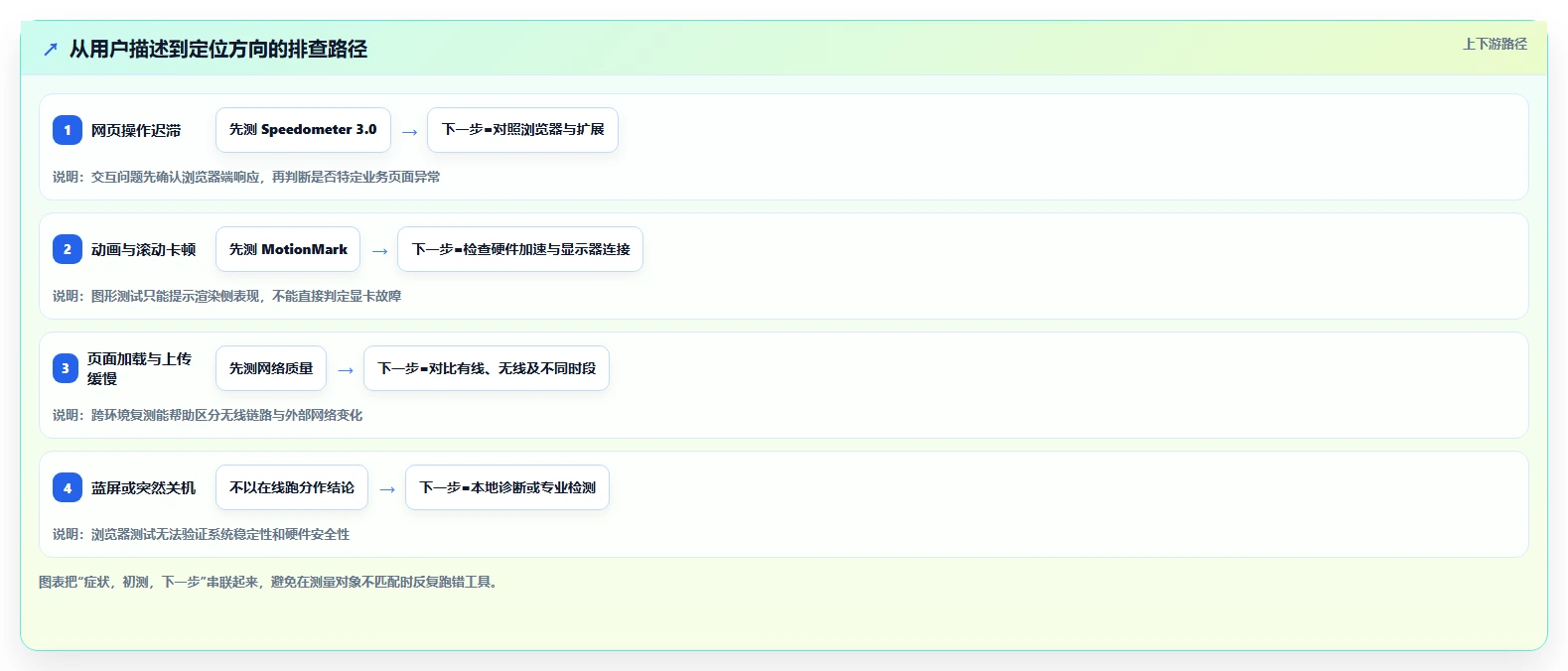Click the number 3 step badge
Screen dimensions: 1568x671
pyautogui.click(x=66, y=368)
